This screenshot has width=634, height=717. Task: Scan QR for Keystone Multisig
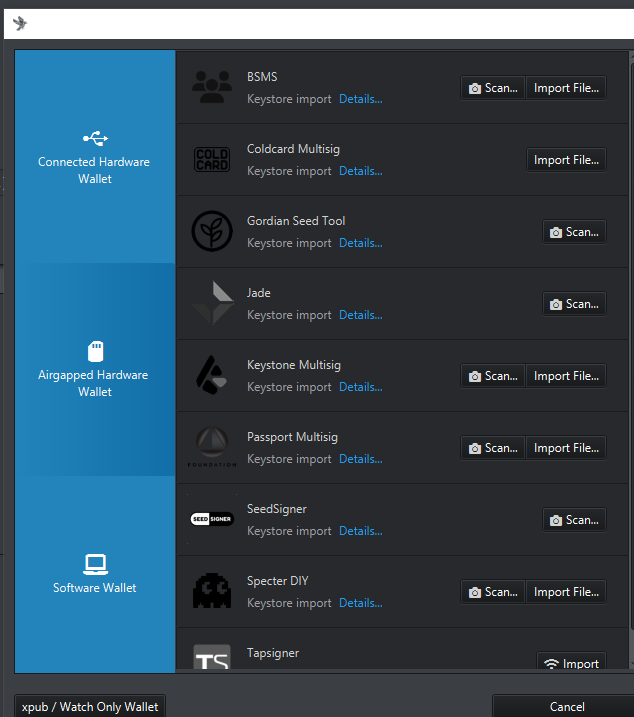tap(493, 376)
